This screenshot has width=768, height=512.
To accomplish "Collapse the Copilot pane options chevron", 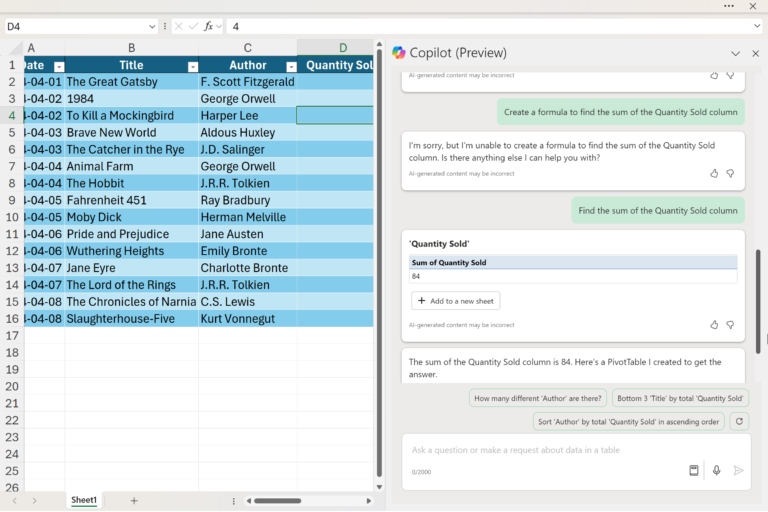I will pos(735,53).
